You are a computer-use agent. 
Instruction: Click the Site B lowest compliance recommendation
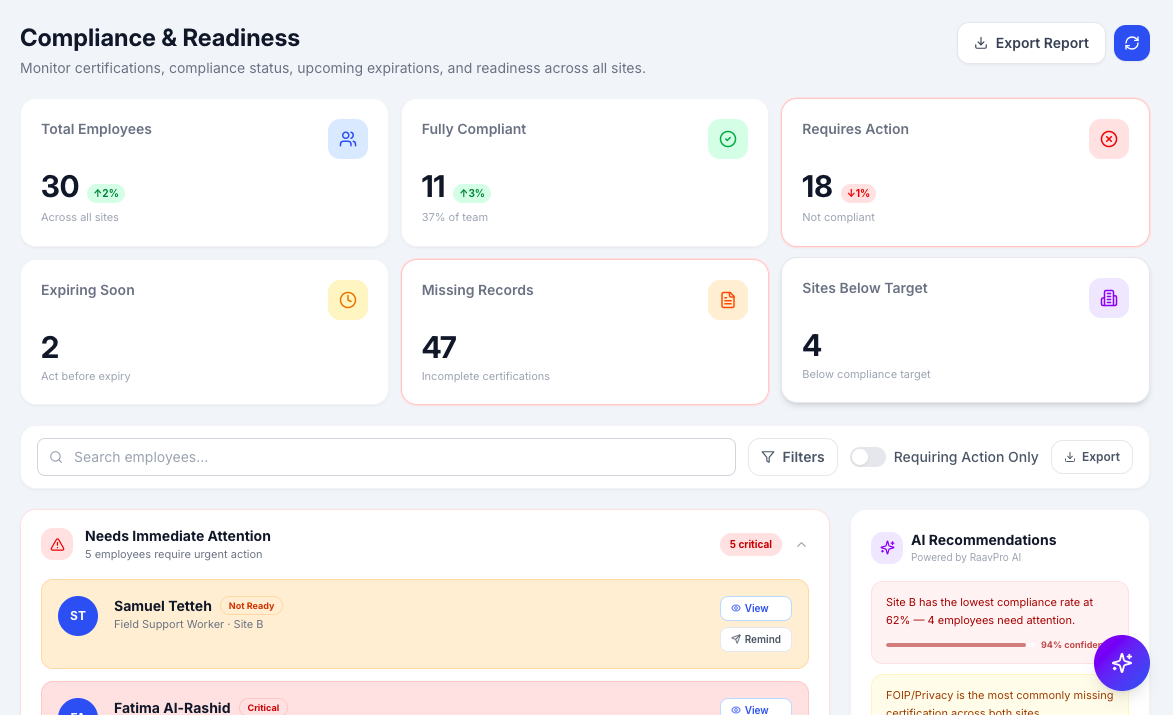pos(999,622)
